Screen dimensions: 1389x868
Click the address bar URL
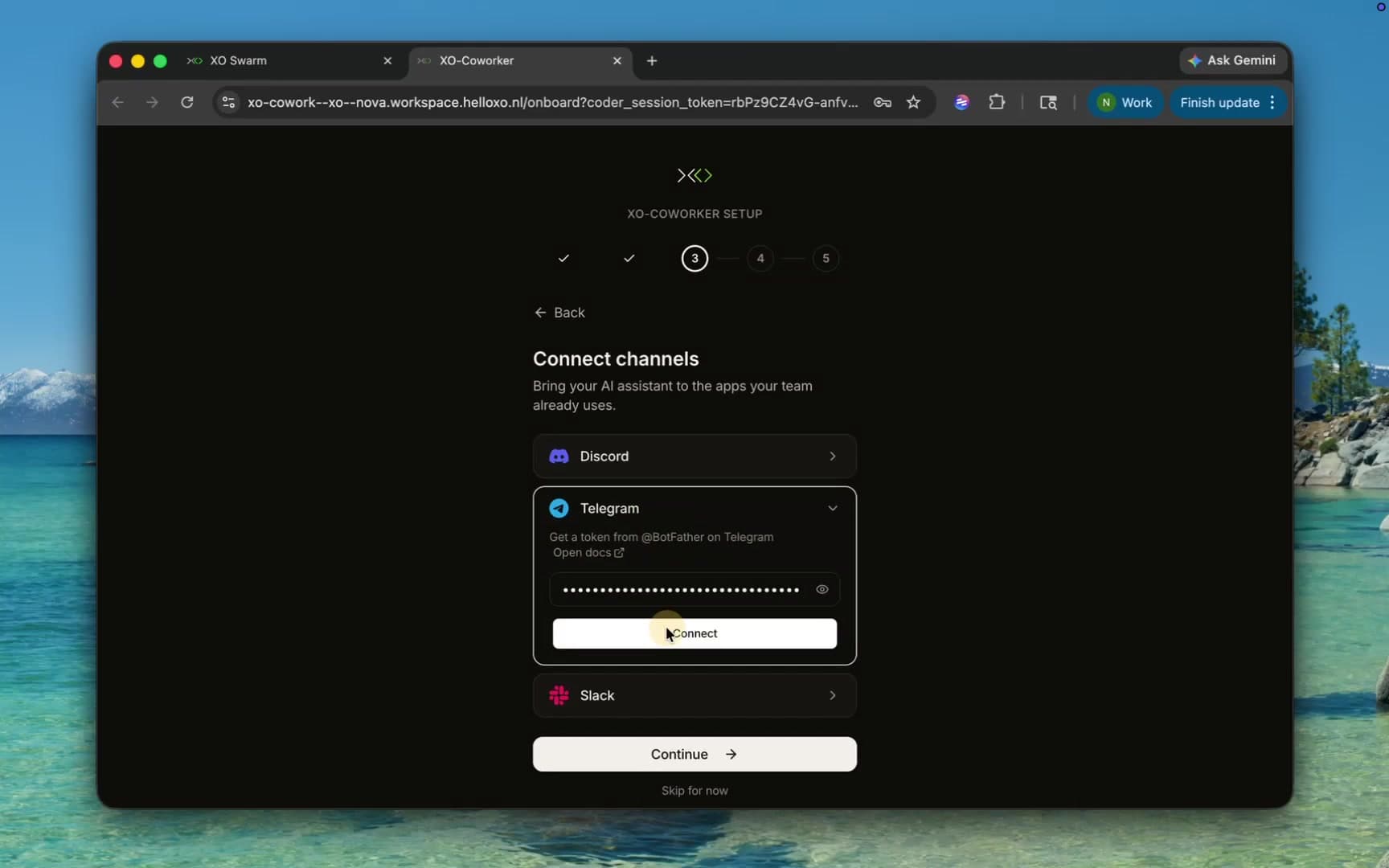click(x=552, y=102)
